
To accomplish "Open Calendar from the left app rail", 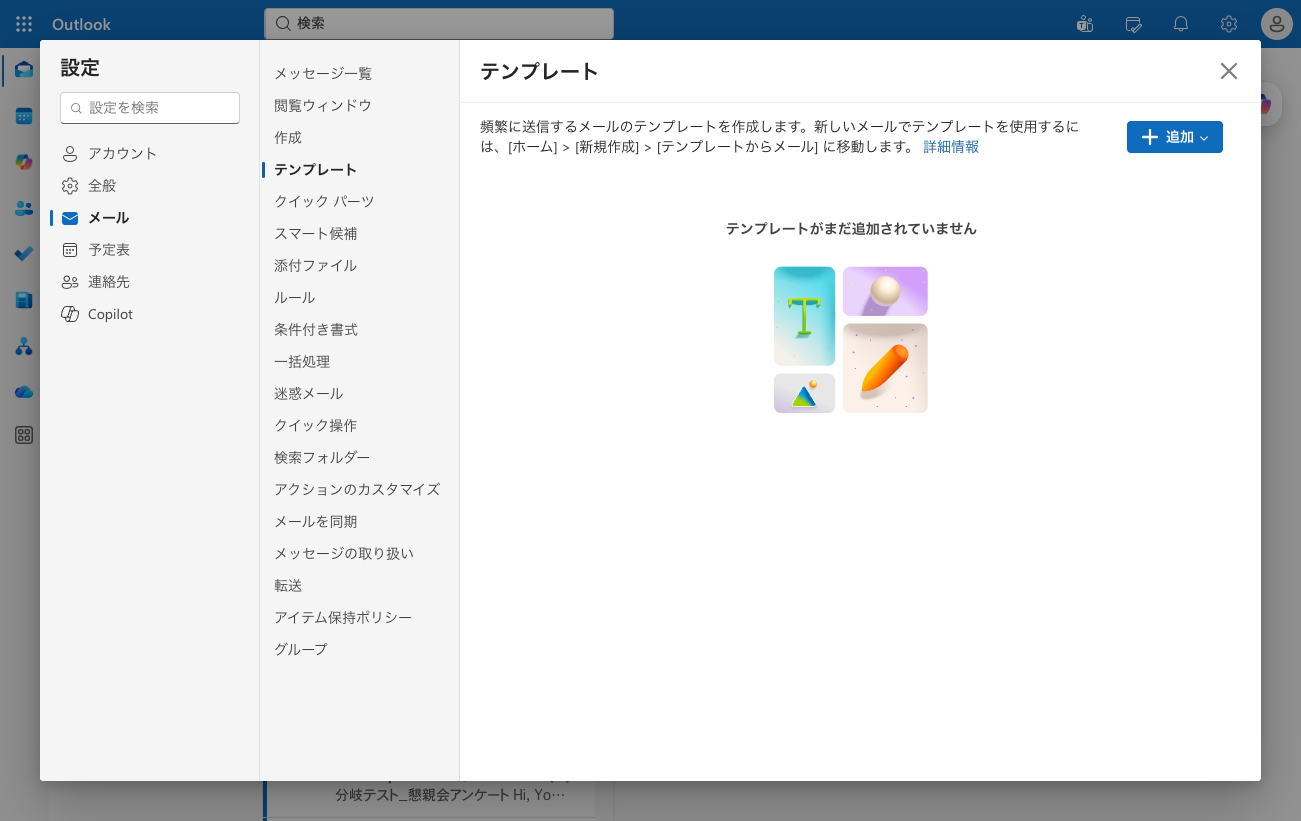I will coord(24,116).
